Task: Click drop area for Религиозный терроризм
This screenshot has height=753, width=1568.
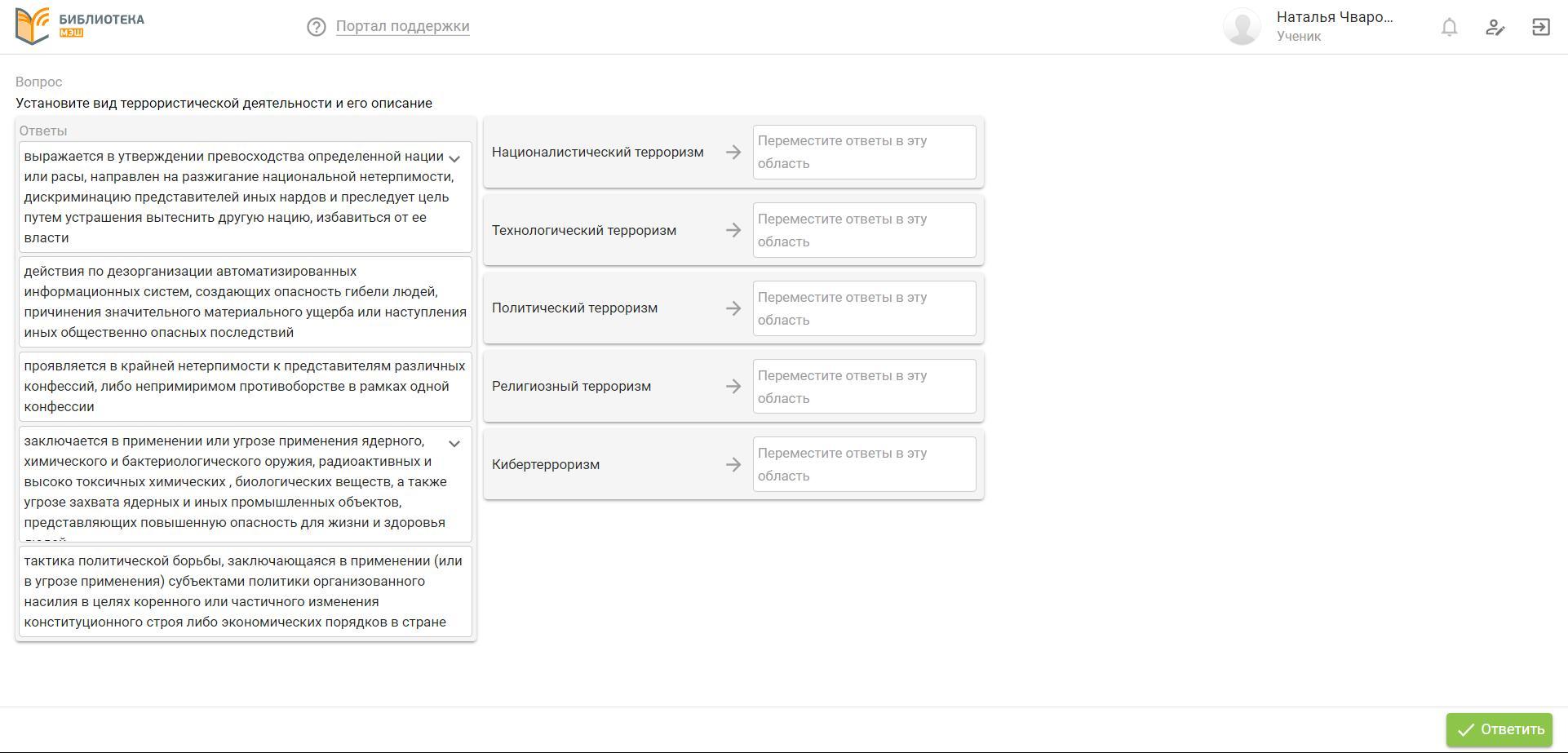Action: tap(864, 387)
